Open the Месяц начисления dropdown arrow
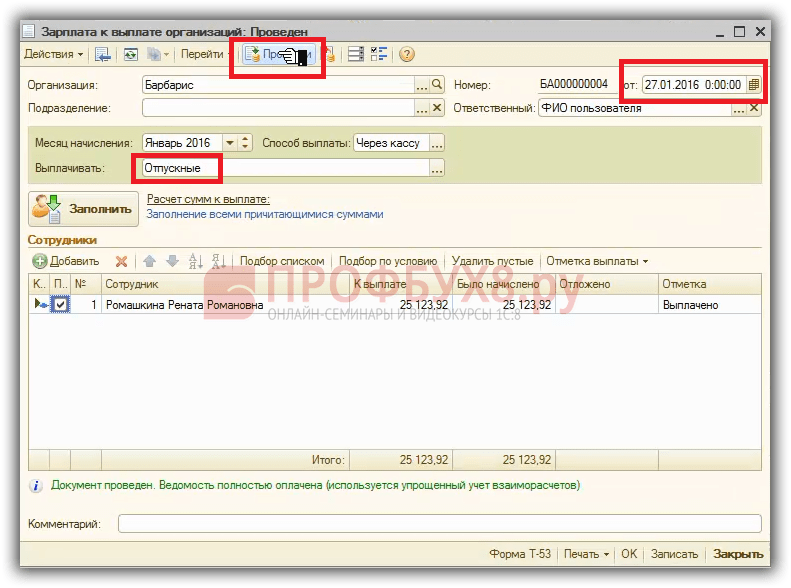 point(230,143)
